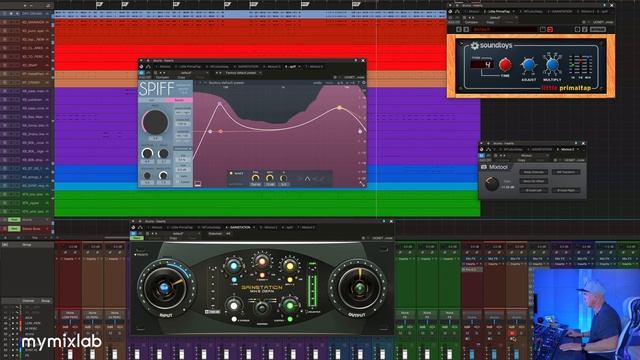Switch to the GAINSTATION tab in the bottom plugin window
The image size is (640, 360).
click(238, 227)
